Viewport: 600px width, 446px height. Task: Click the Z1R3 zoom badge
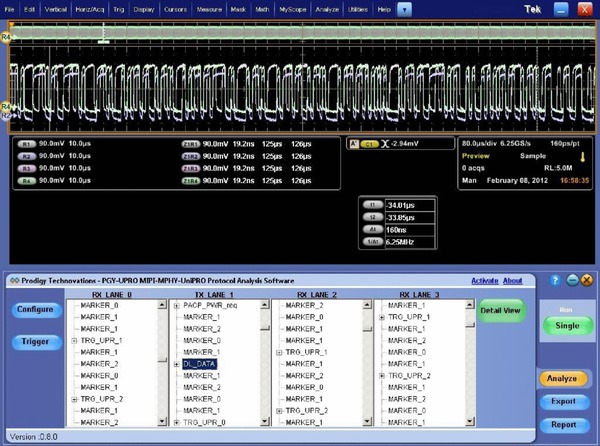click(191, 169)
